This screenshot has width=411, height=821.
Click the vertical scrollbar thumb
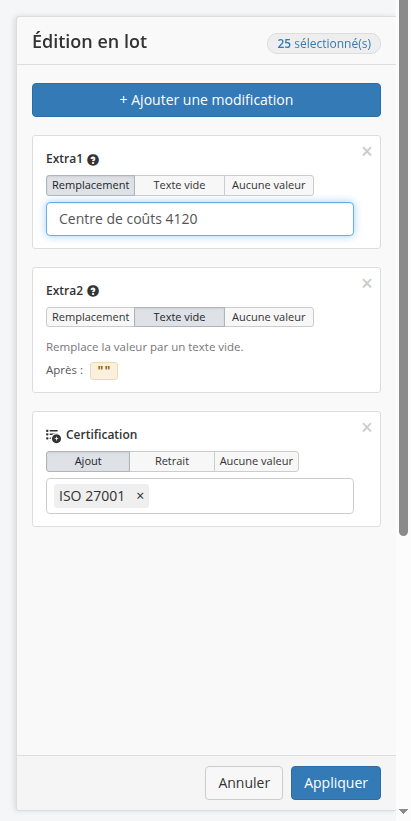403,267
